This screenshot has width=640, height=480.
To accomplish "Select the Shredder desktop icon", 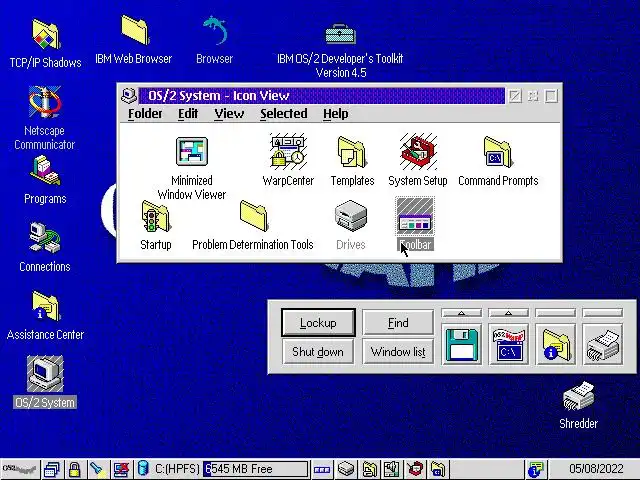I will coord(578,396).
